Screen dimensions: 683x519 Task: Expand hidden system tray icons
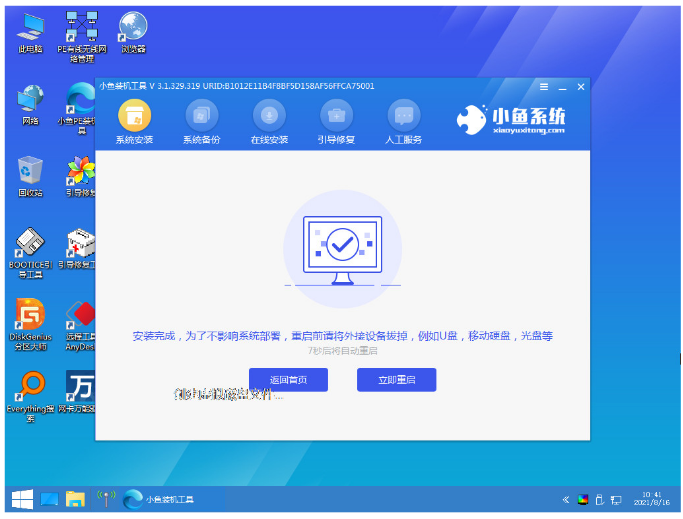coord(565,500)
